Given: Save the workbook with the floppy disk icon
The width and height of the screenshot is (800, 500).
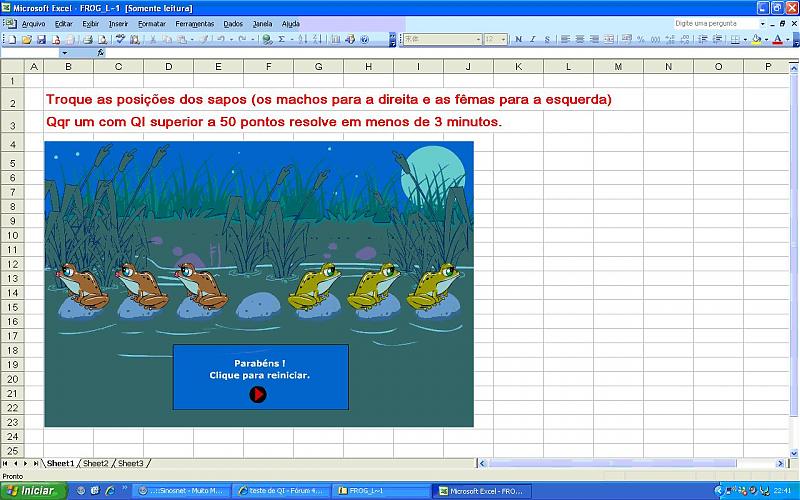Looking at the screenshot, I should point(41,39).
